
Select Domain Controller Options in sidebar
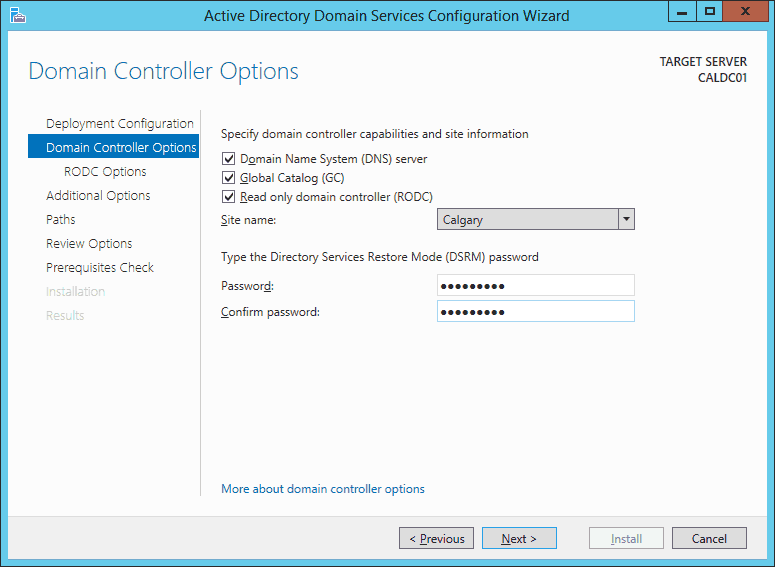114,147
